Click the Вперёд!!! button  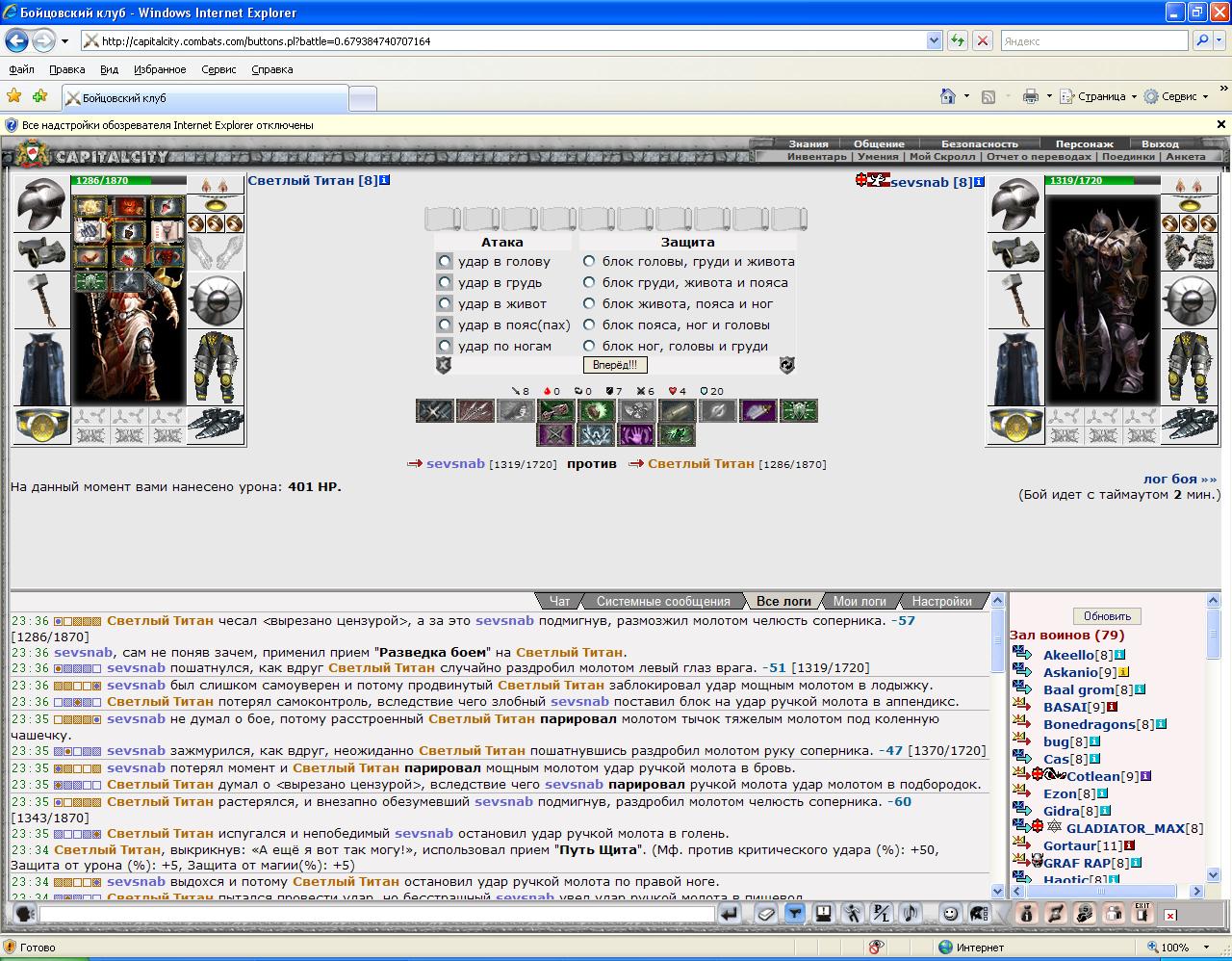coord(615,365)
